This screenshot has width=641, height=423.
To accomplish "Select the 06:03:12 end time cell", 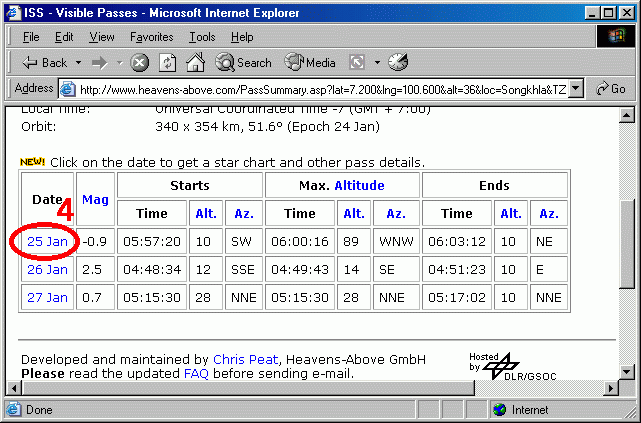I will 457,242.
